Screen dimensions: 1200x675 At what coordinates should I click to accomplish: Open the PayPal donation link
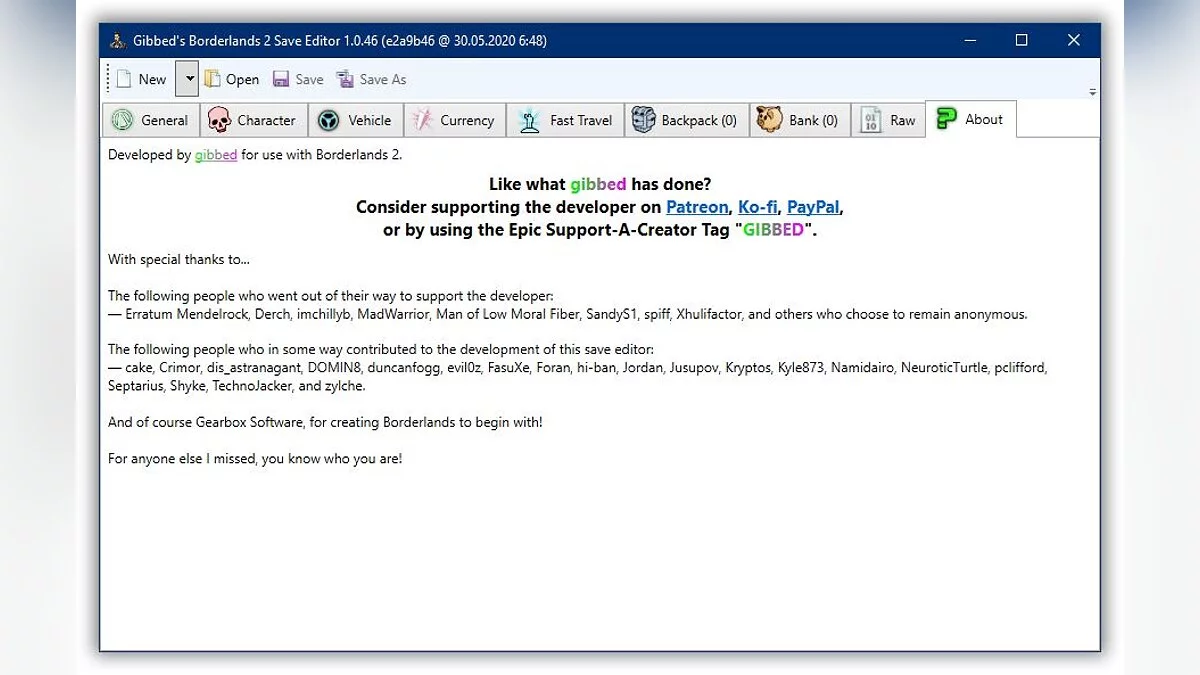click(x=813, y=207)
